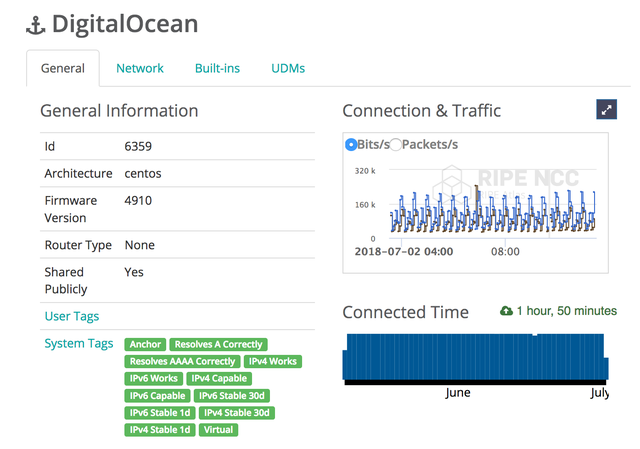Click the 2018-07-02 04:00 axis label

[x=404, y=251]
